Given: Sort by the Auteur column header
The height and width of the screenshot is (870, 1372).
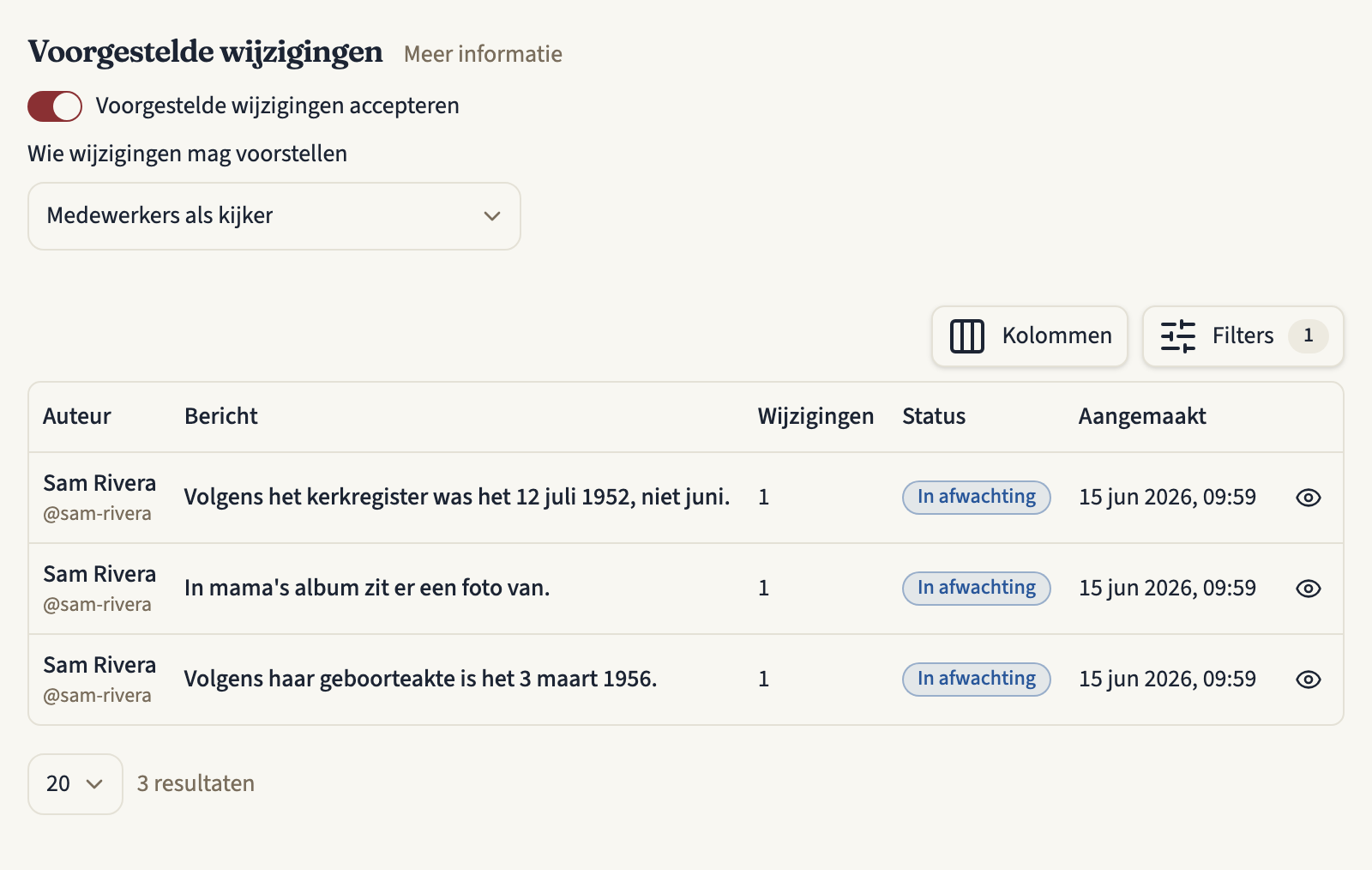Looking at the screenshot, I should 77,416.
